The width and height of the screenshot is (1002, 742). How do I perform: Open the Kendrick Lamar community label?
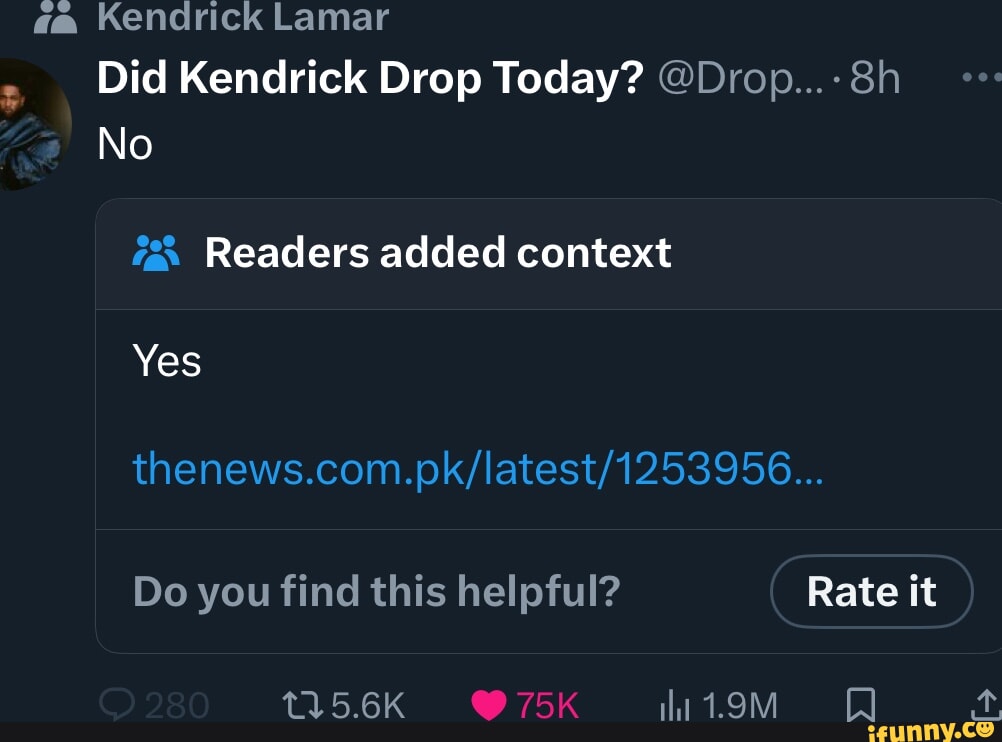coord(243,16)
